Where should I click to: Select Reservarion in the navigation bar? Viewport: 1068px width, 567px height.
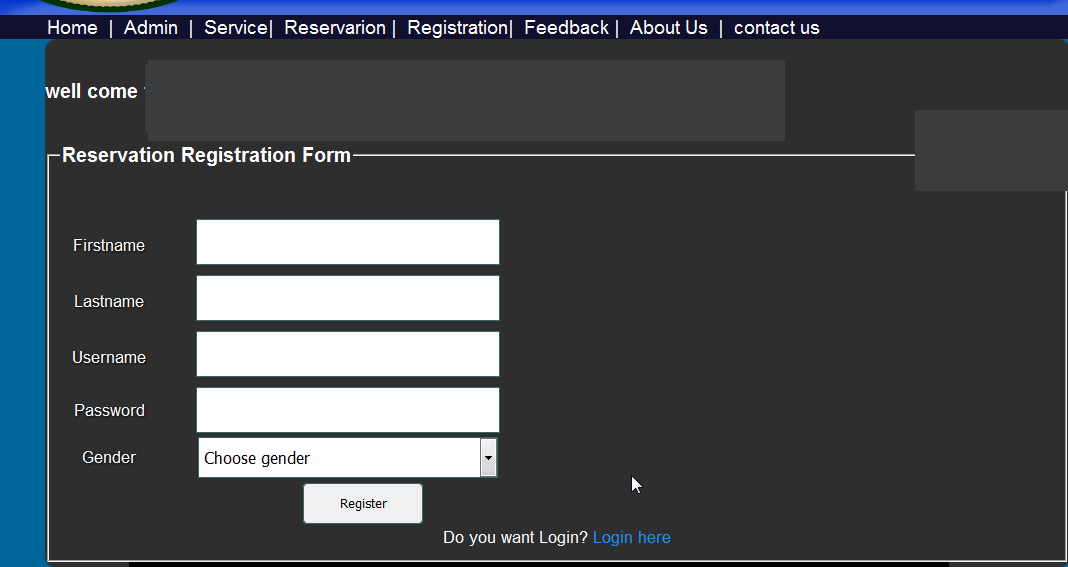click(335, 28)
